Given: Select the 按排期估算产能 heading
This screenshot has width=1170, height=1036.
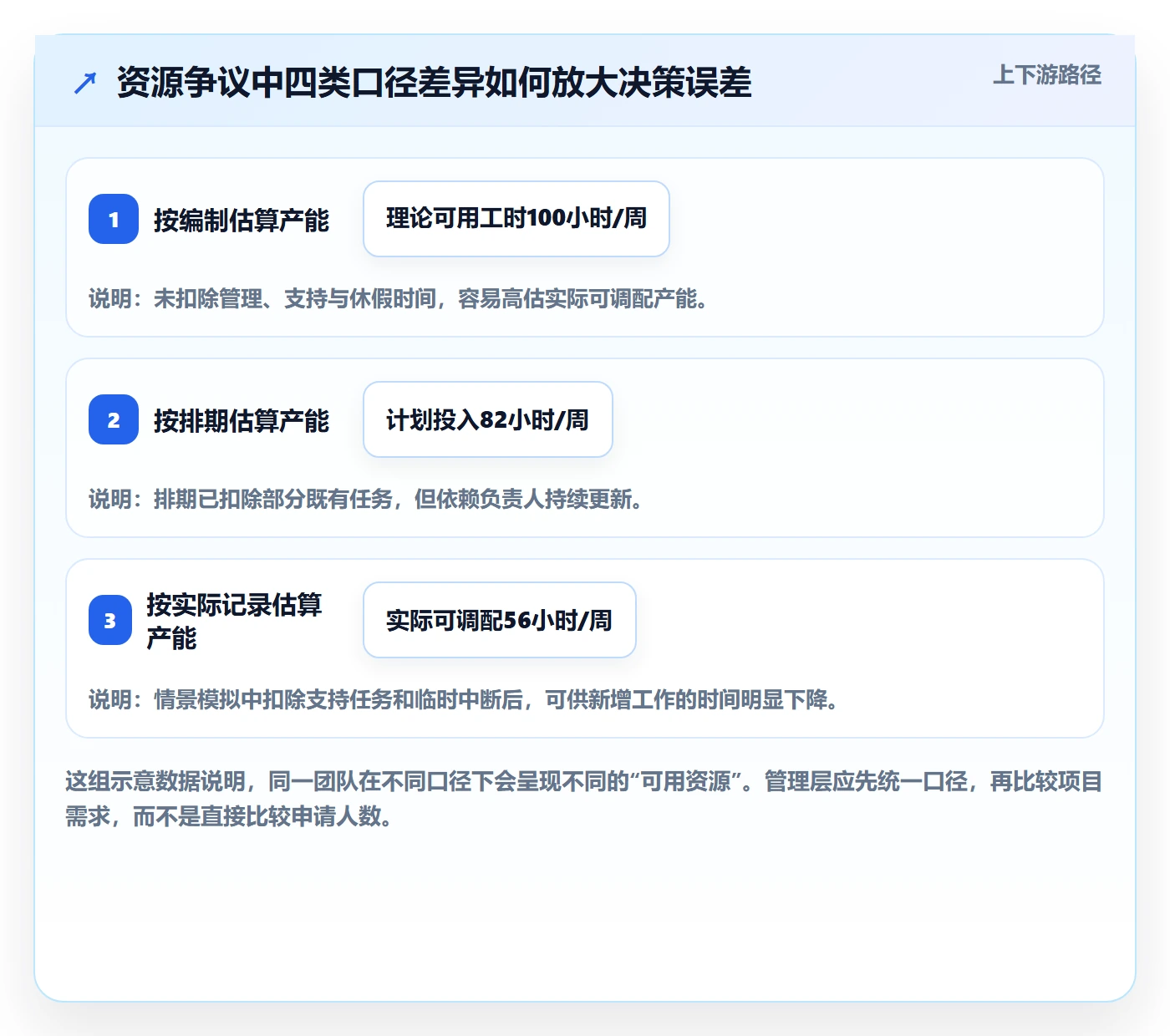Looking at the screenshot, I should [x=242, y=420].
